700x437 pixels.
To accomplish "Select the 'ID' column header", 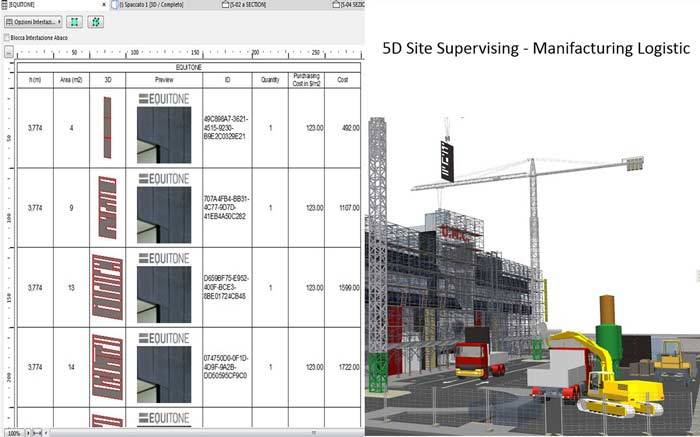I will click(227, 80).
